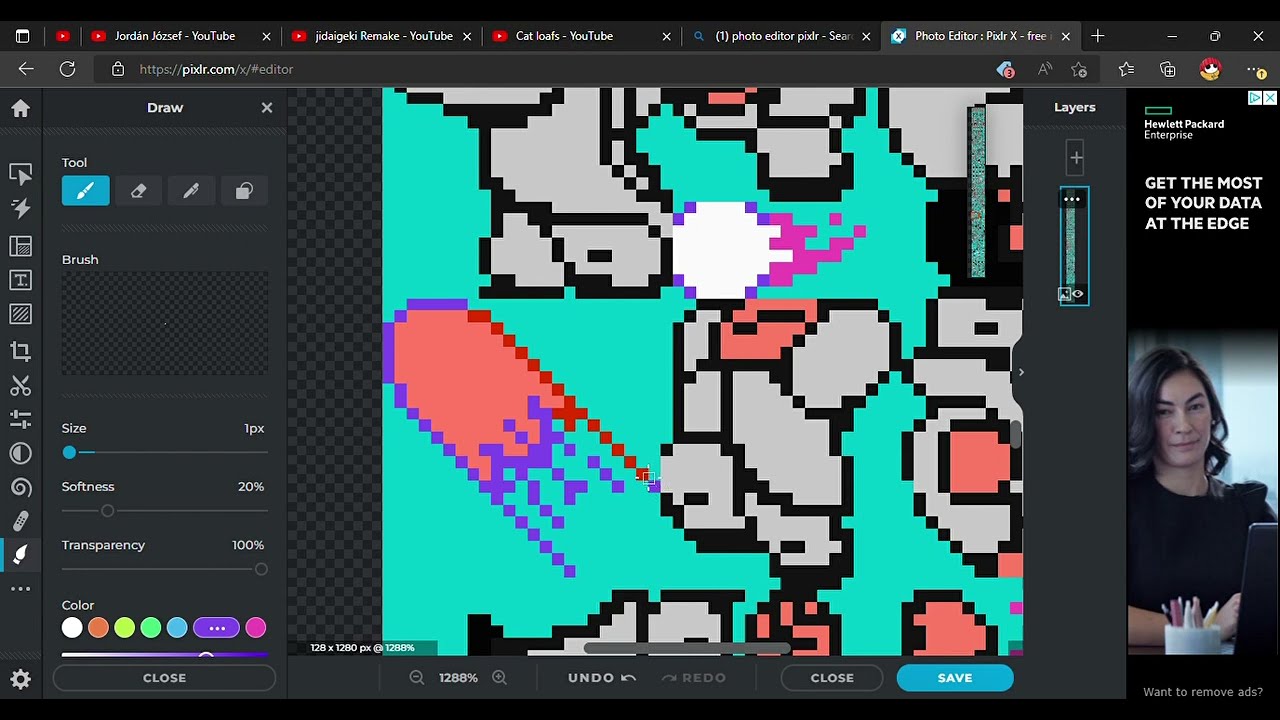The image size is (1280, 720).
Task: Save the image with SAVE button
Action: [955, 678]
